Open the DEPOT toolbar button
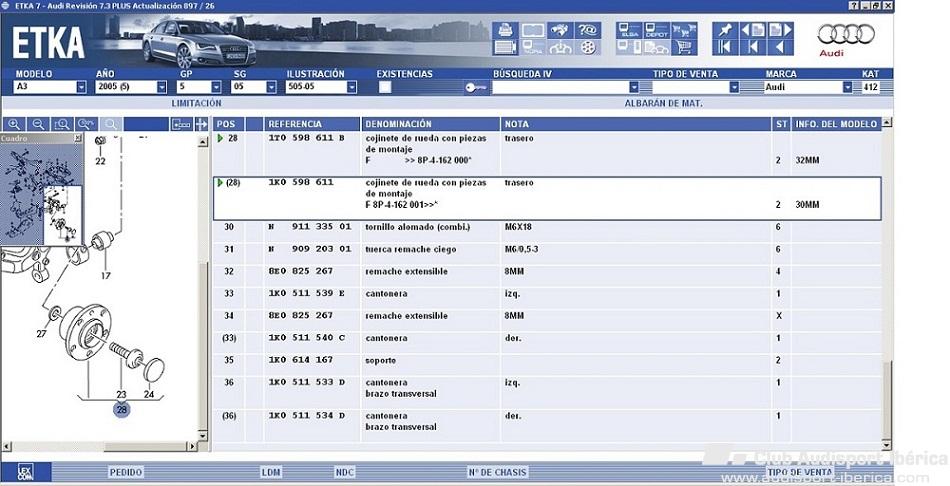 [657, 30]
